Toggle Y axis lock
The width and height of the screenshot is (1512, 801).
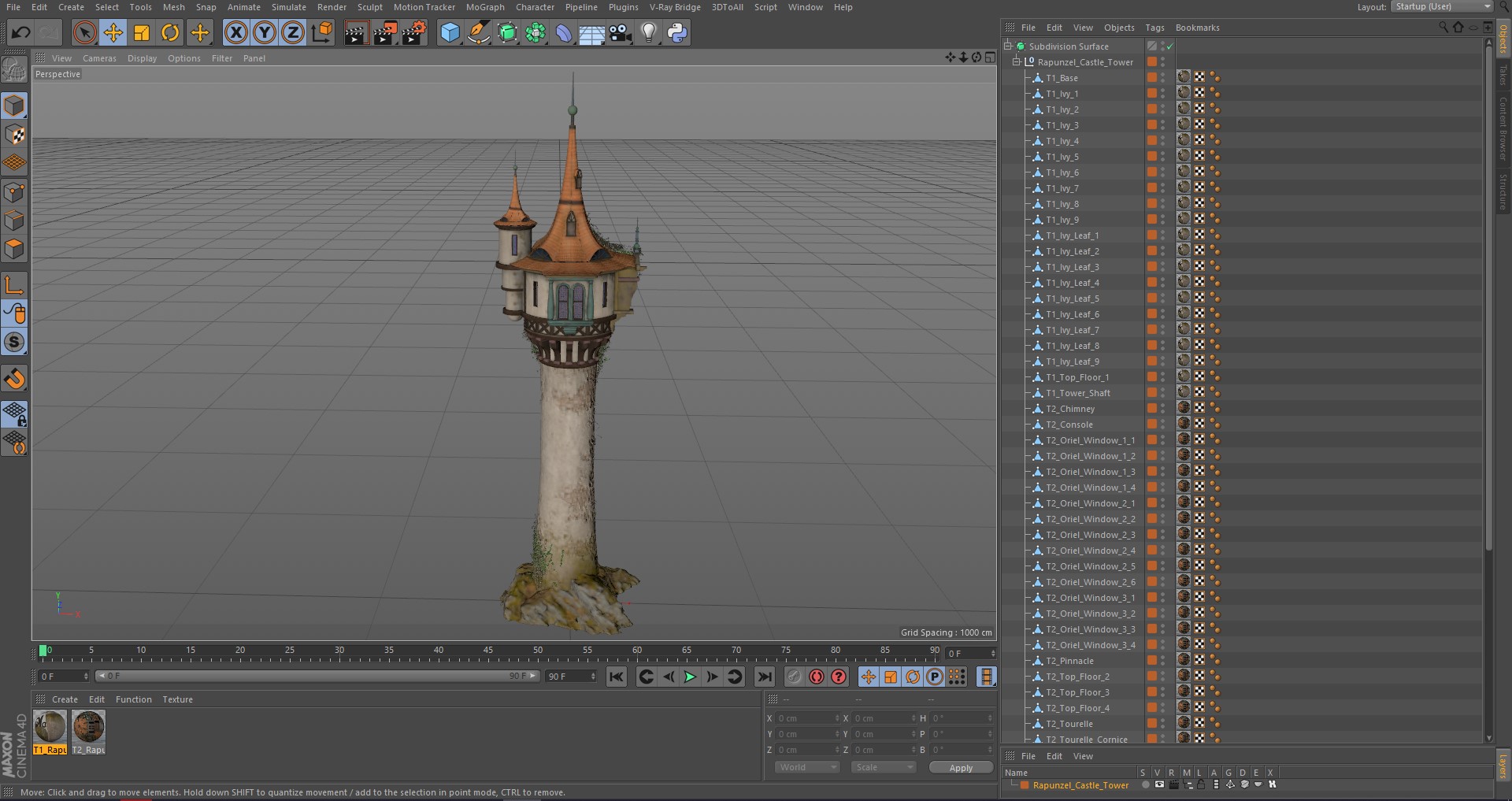[265, 32]
